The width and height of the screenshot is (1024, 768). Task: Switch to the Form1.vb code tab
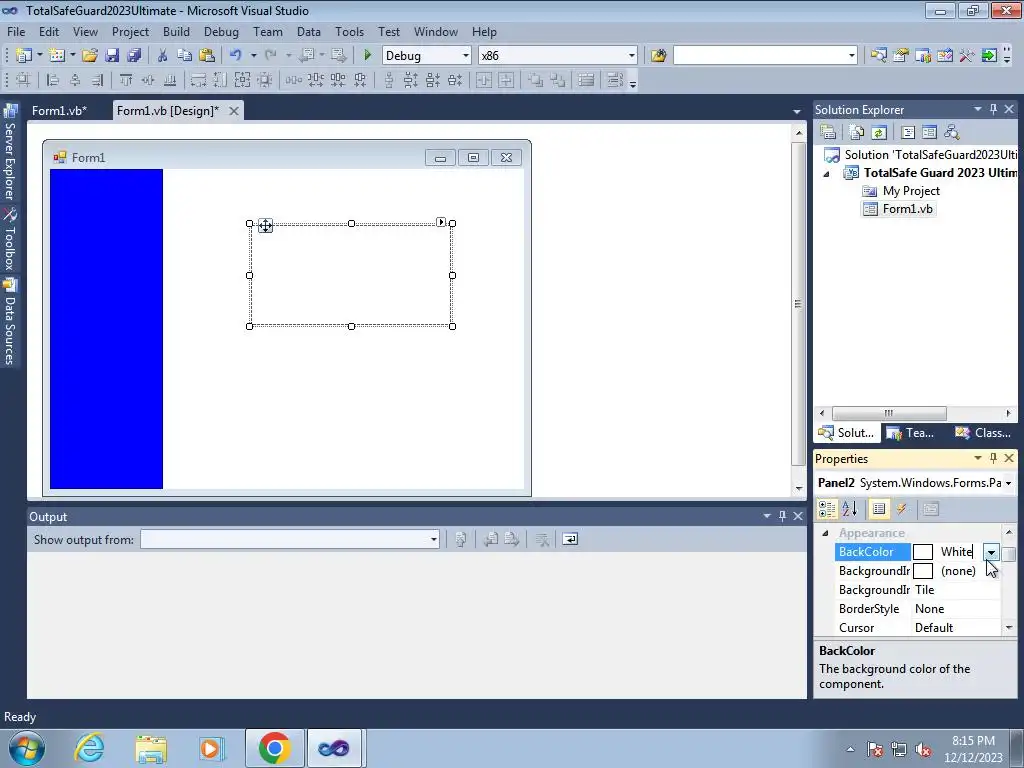pyautogui.click(x=59, y=111)
